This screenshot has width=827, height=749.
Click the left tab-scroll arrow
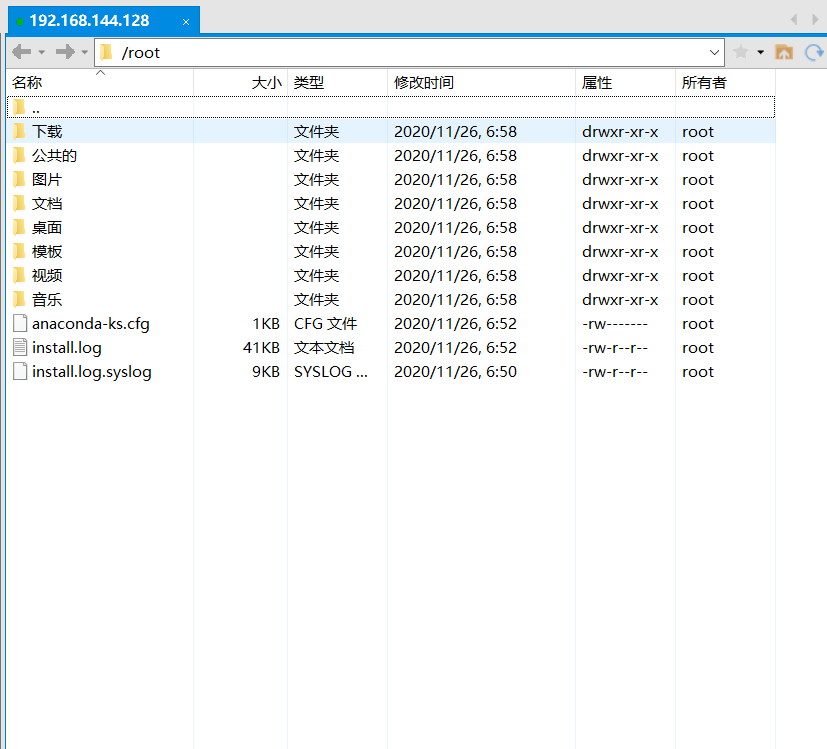796,19
